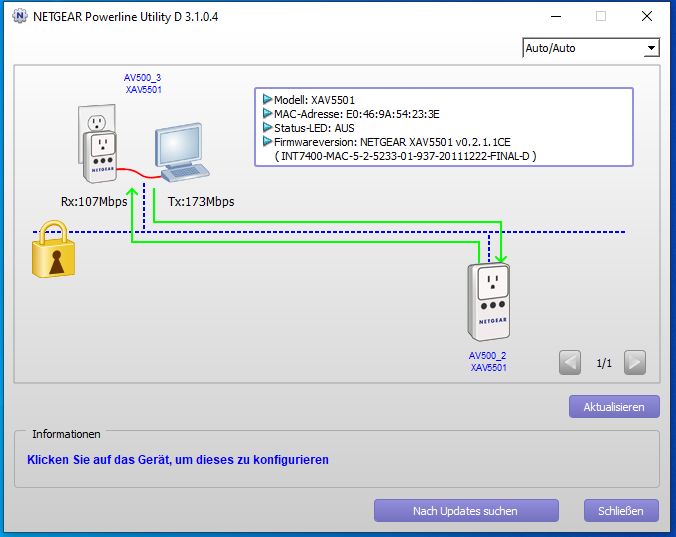Click the Firmwareversion NETGEAR XAV5501 text
The height and width of the screenshot is (537, 676).
coord(392,142)
